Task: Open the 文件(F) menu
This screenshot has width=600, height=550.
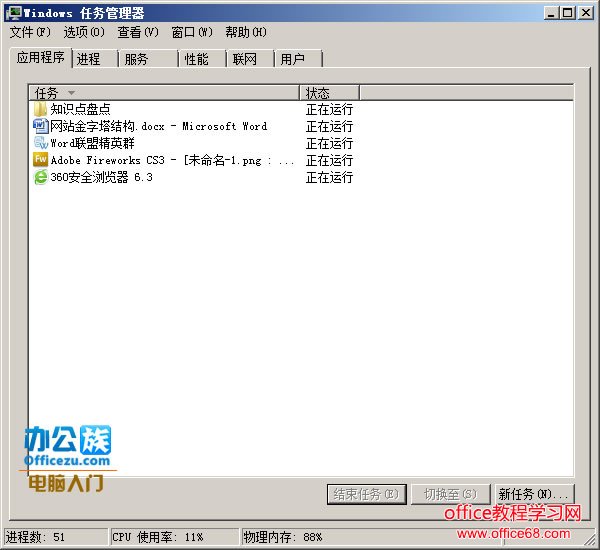Action: (x=30, y=32)
